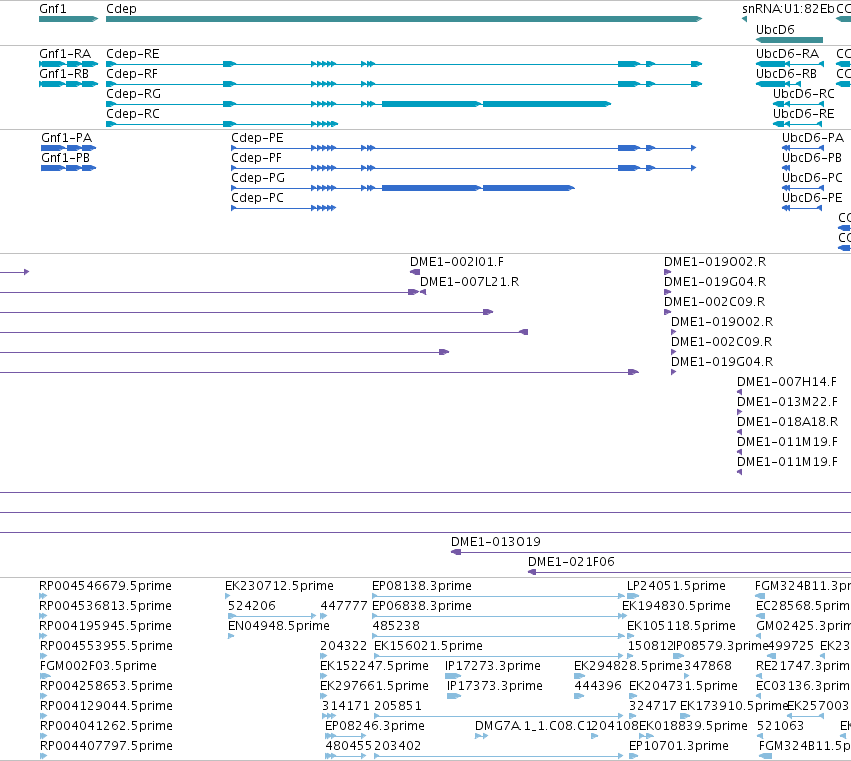Click RP004553955.5prime EST label

click(x=106, y=645)
